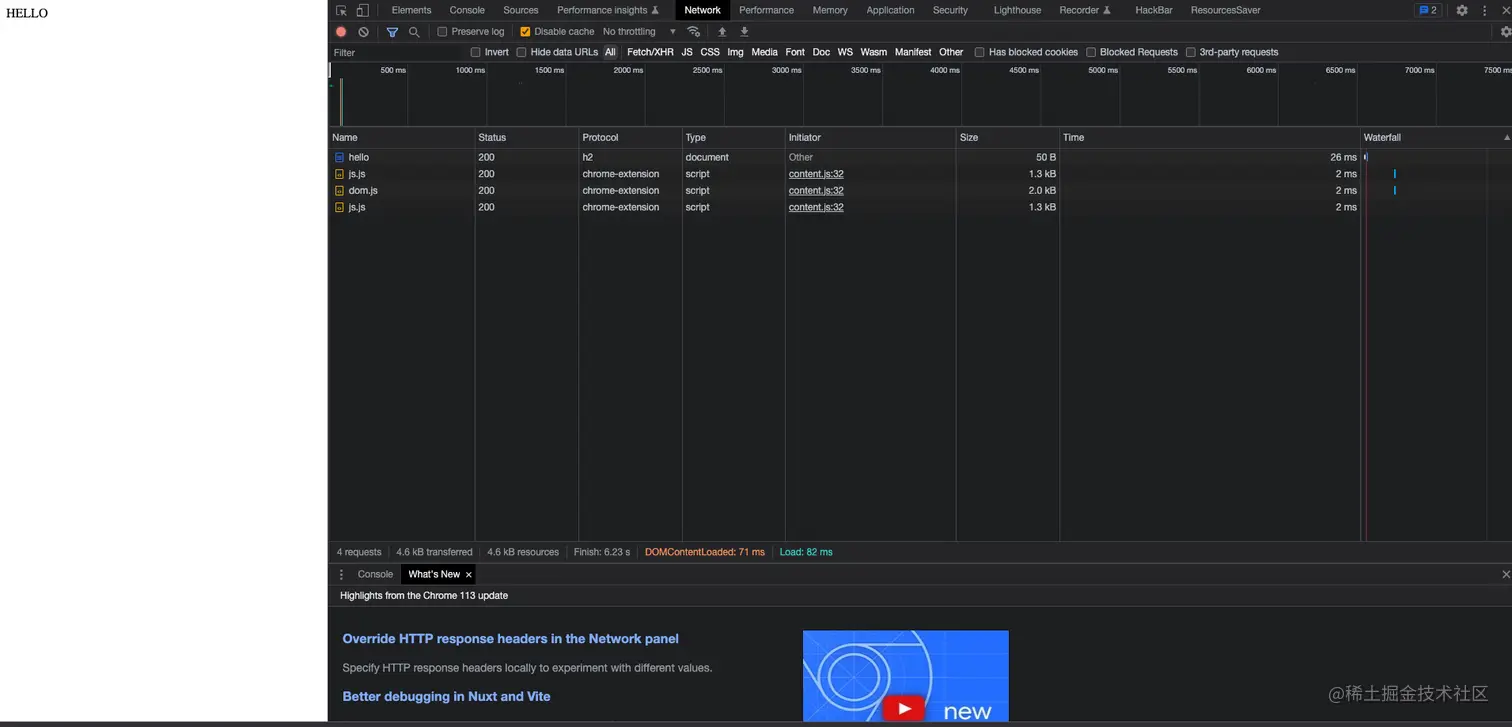Open the Lighthouse tab
This screenshot has width=1512, height=727.
coord(1017,10)
